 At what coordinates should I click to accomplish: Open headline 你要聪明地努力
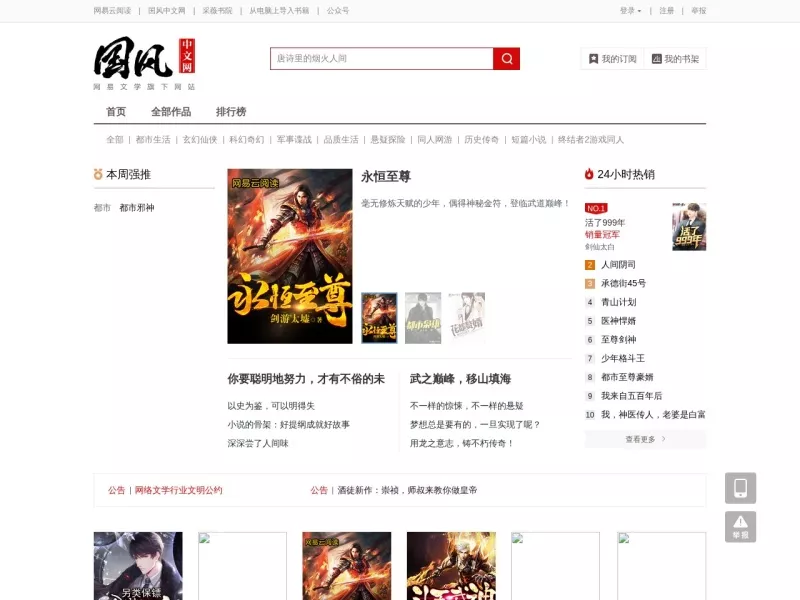tap(306, 379)
